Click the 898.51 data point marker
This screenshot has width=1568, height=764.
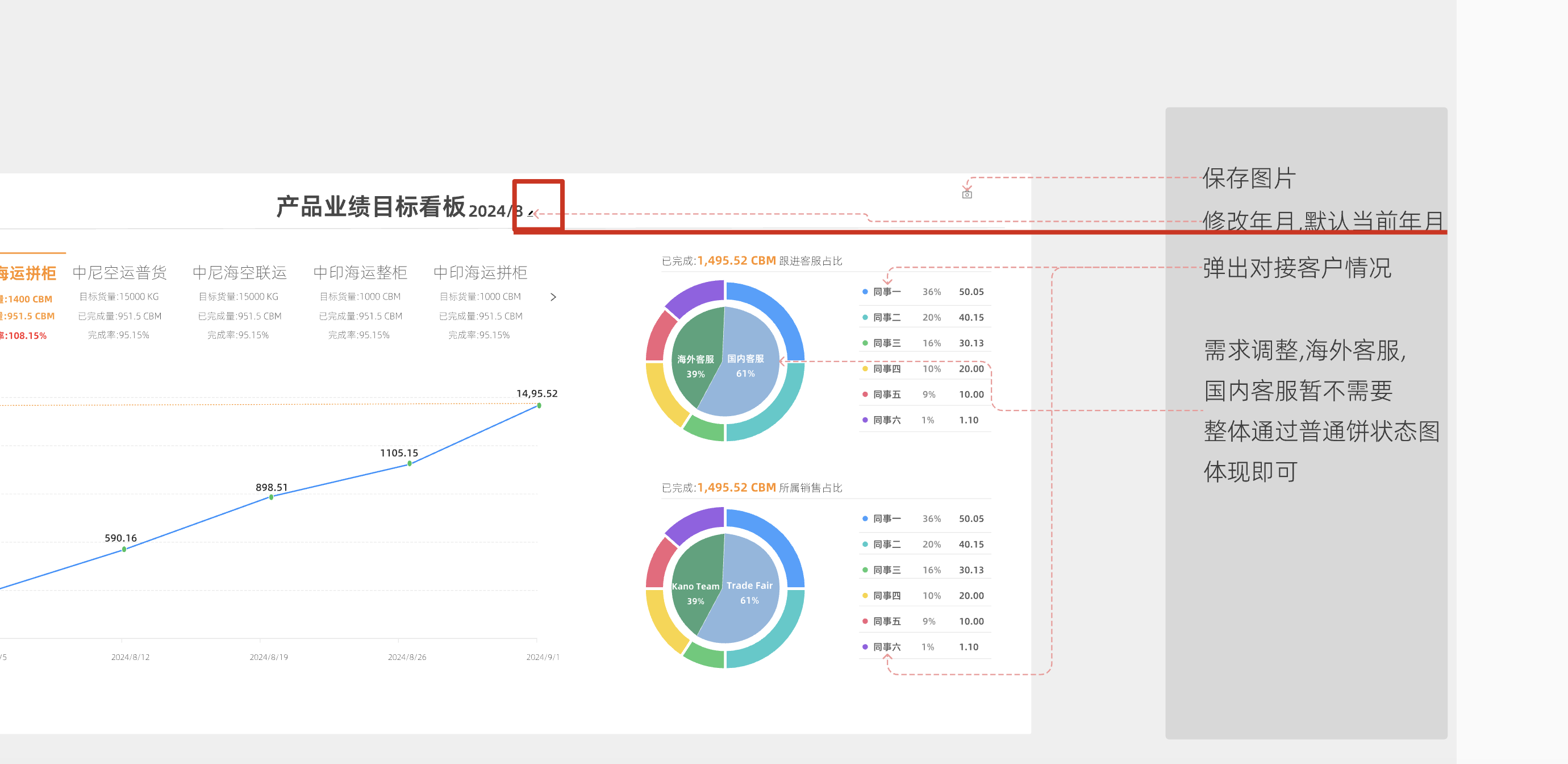tap(271, 497)
